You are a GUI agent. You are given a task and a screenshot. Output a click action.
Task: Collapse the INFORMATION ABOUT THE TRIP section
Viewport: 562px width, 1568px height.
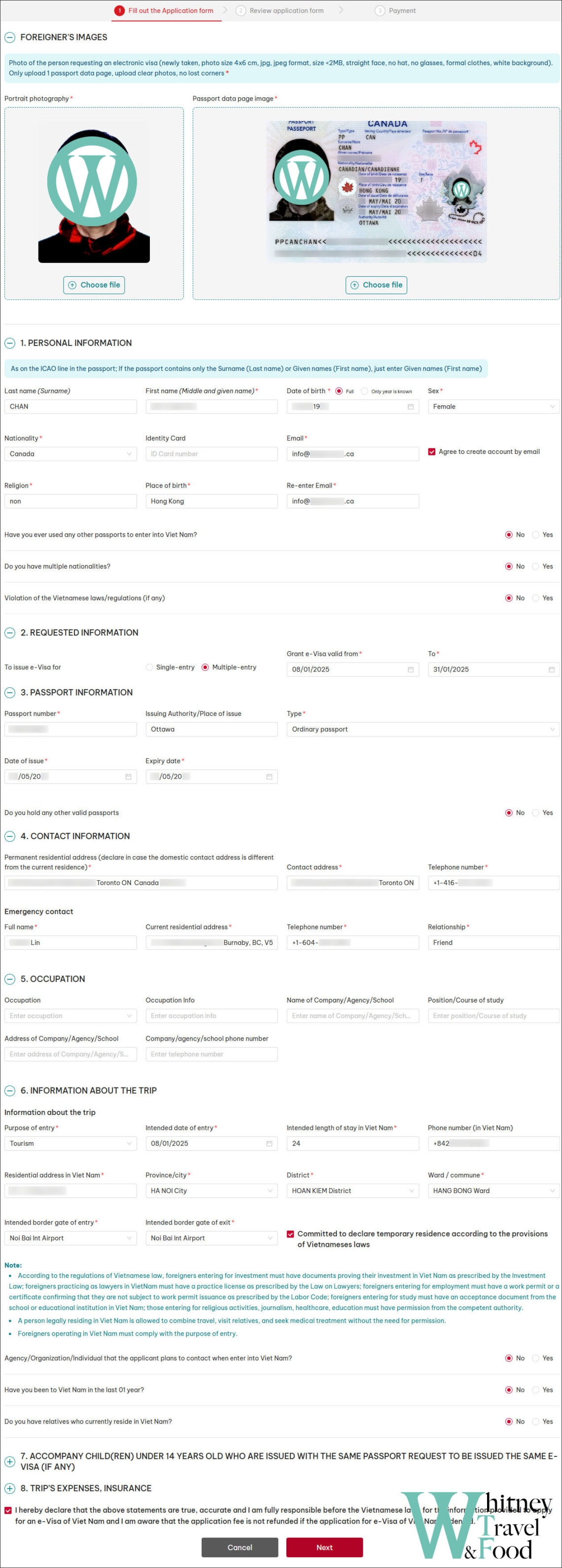(x=10, y=1090)
